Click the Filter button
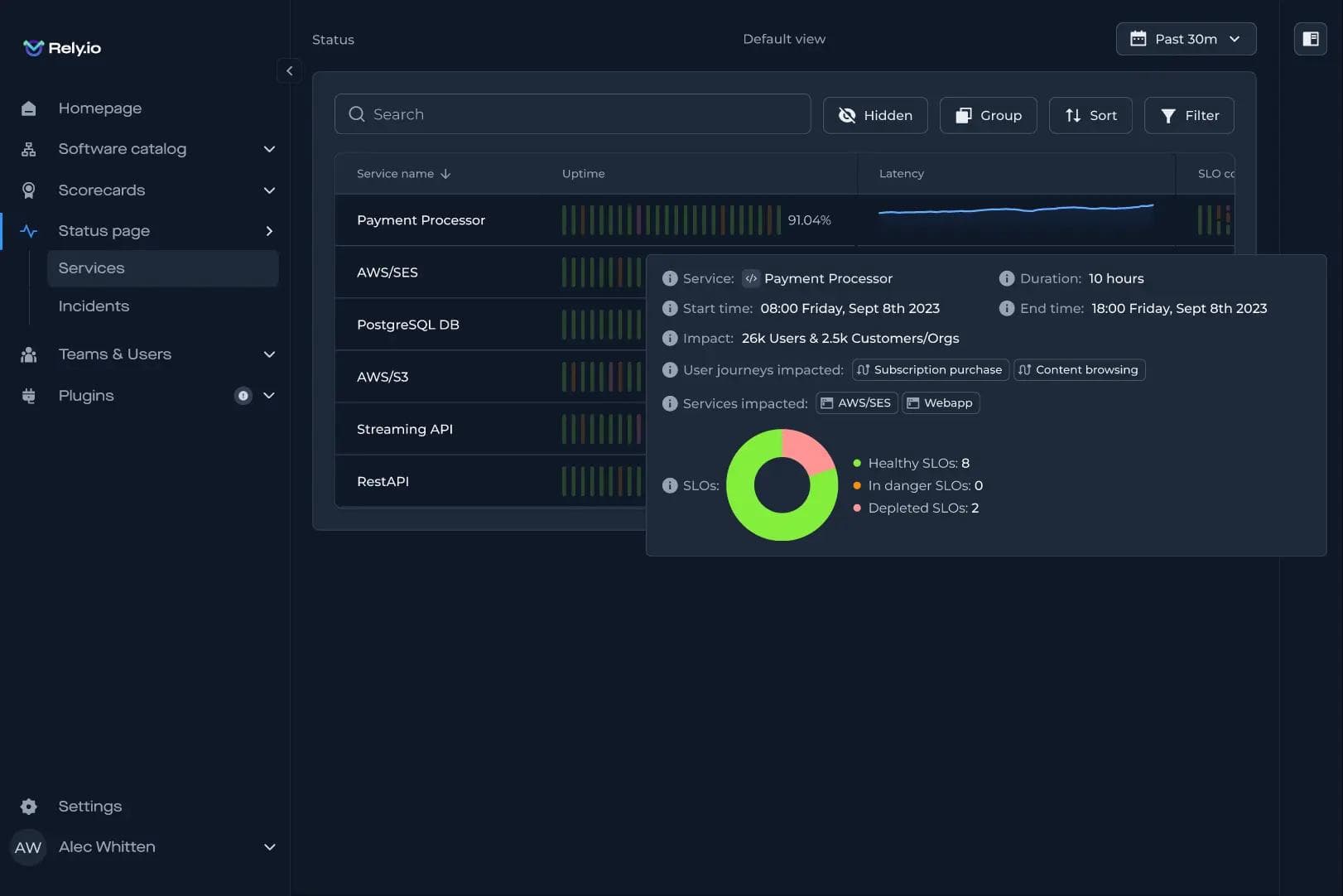1343x896 pixels. point(1188,115)
